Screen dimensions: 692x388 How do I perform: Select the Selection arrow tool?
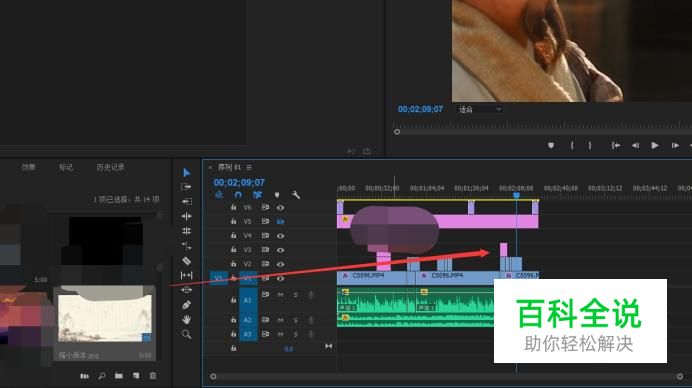click(x=187, y=173)
